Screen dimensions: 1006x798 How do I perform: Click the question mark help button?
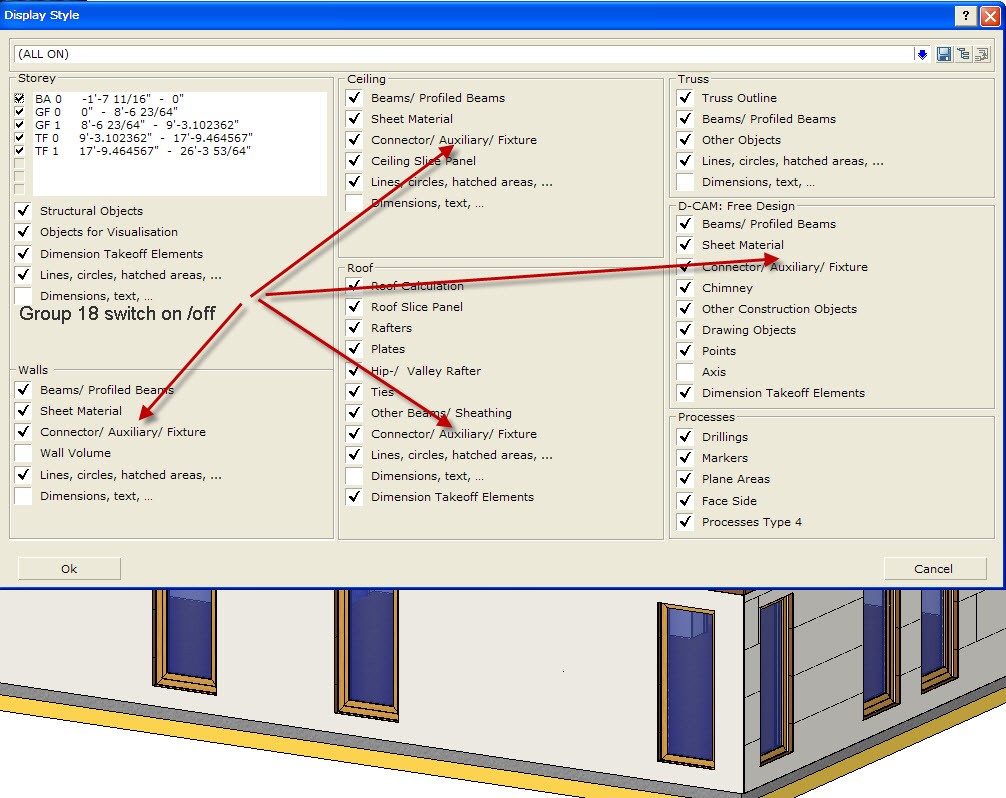click(966, 15)
